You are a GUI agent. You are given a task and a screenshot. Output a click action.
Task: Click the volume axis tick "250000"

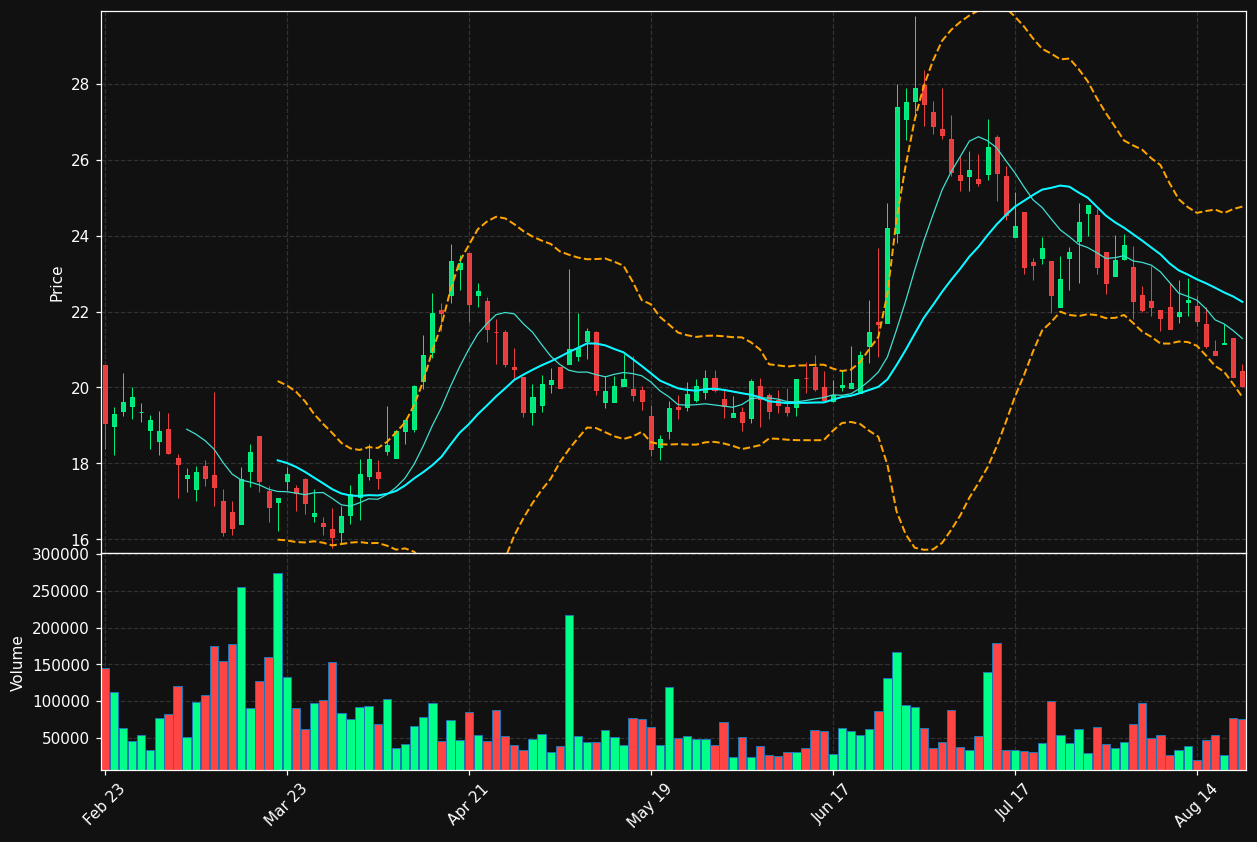pyautogui.click(x=63, y=592)
